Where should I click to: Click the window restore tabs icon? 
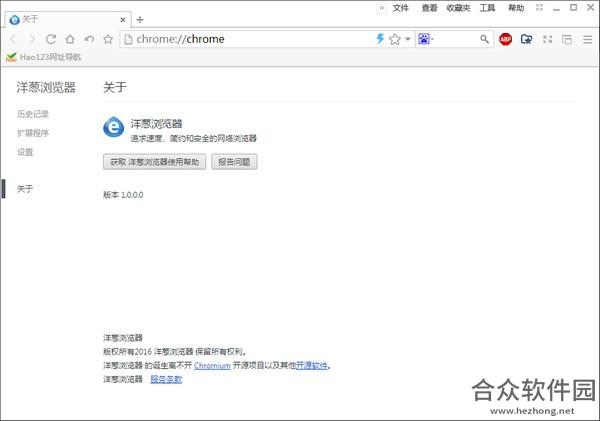click(567, 39)
